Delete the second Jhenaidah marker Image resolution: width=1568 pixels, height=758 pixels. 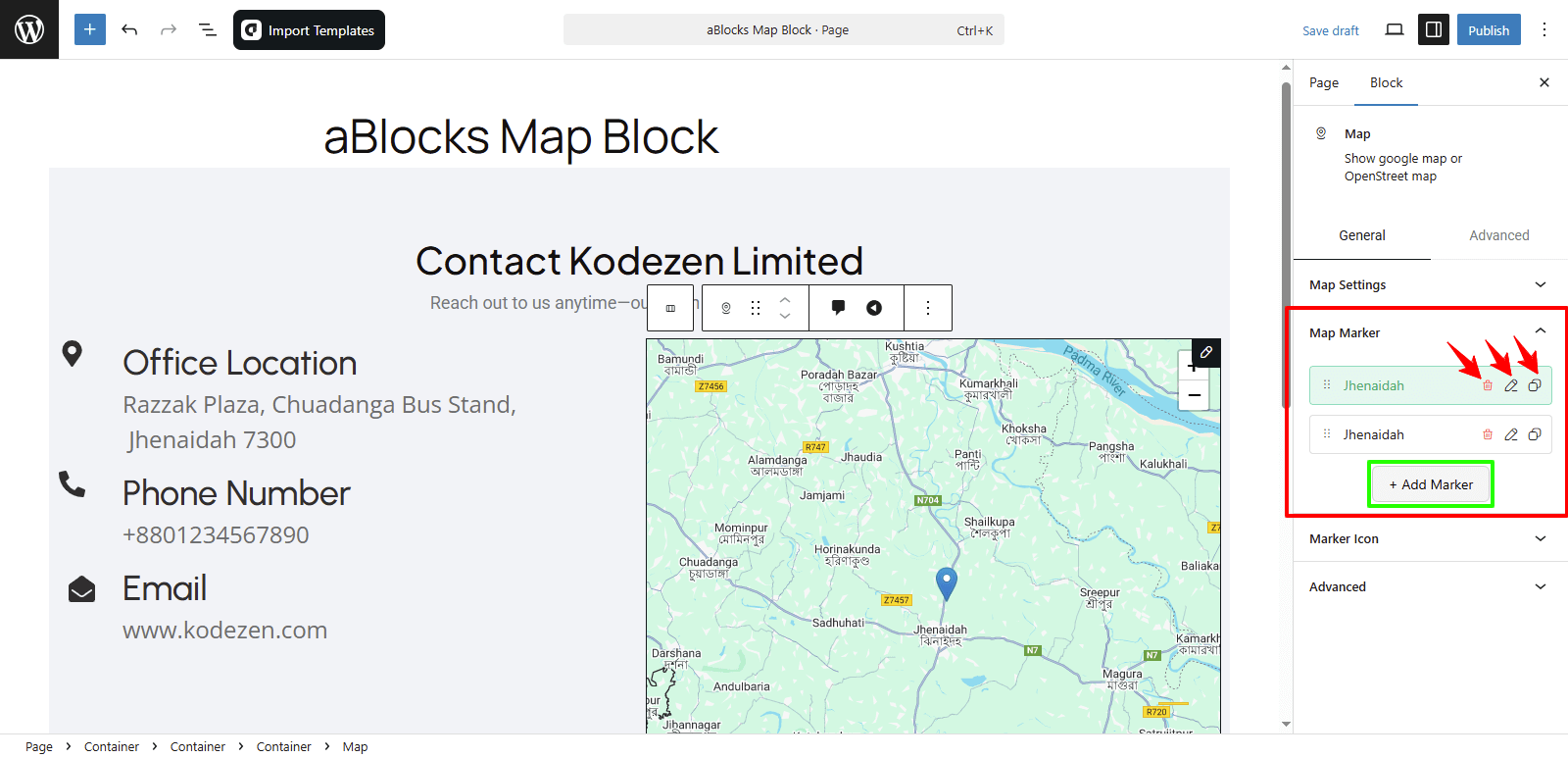[x=1488, y=434]
